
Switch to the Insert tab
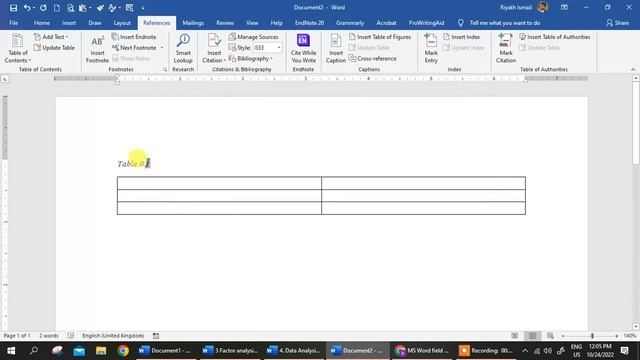coord(69,23)
